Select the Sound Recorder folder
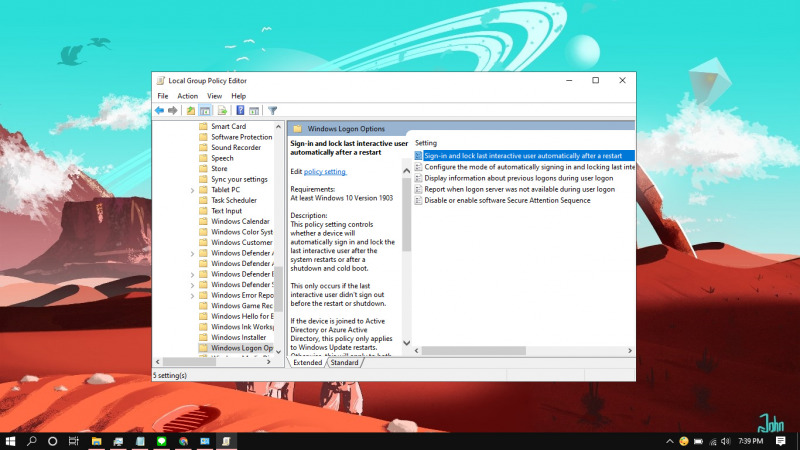This screenshot has width=800, height=450. pyautogui.click(x=236, y=147)
